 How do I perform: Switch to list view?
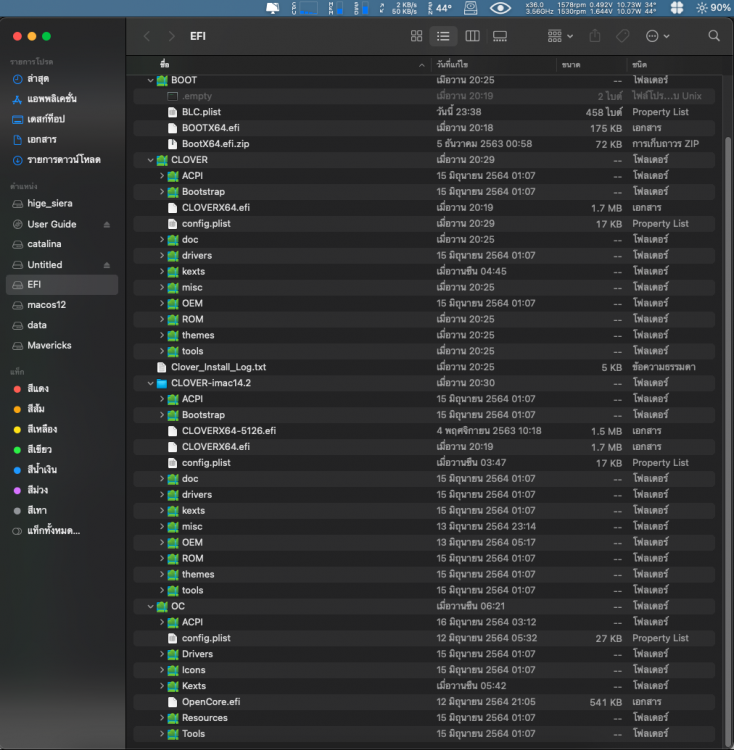pos(443,36)
